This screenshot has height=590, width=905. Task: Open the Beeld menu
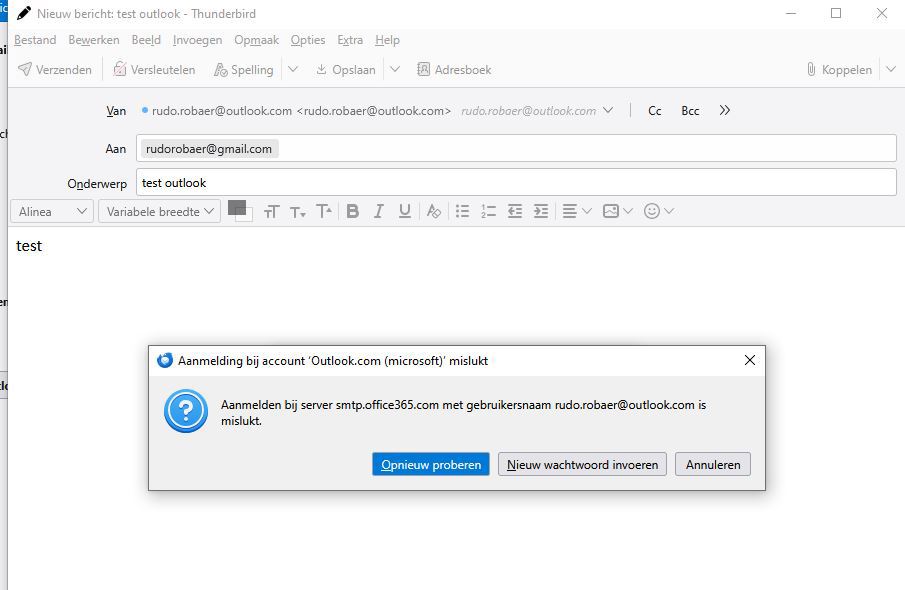pos(146,40)
